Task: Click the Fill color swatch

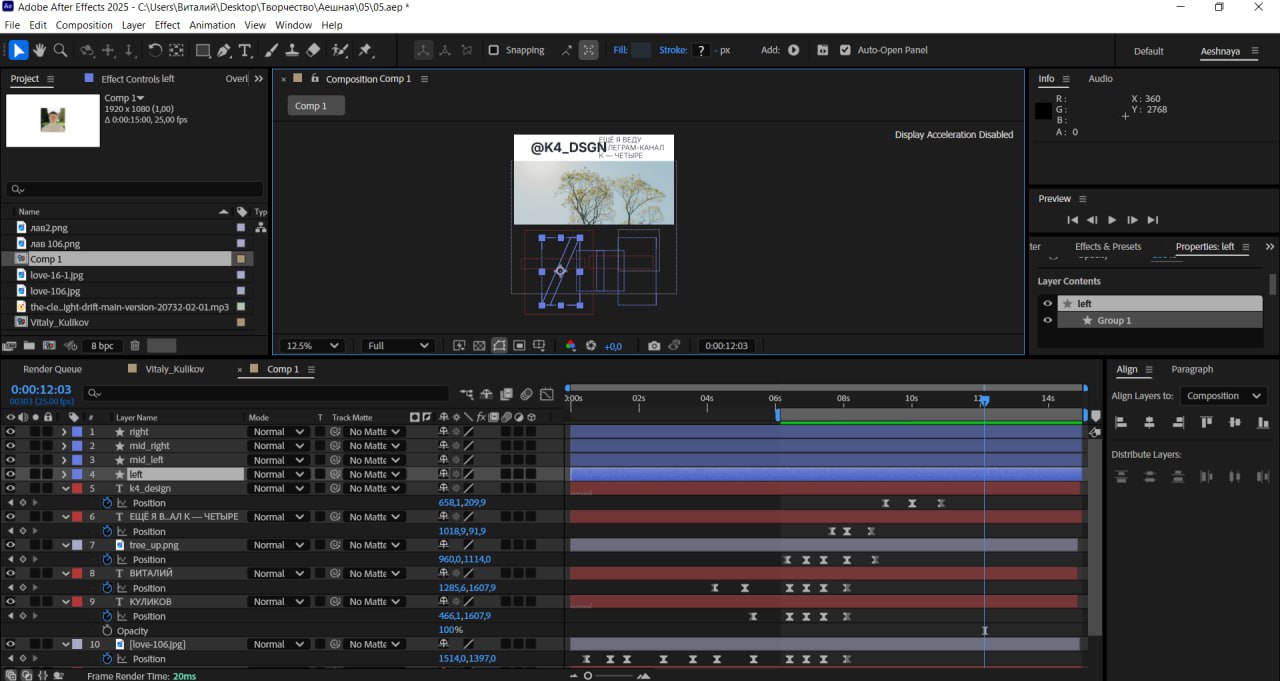Action: [641, 50]
